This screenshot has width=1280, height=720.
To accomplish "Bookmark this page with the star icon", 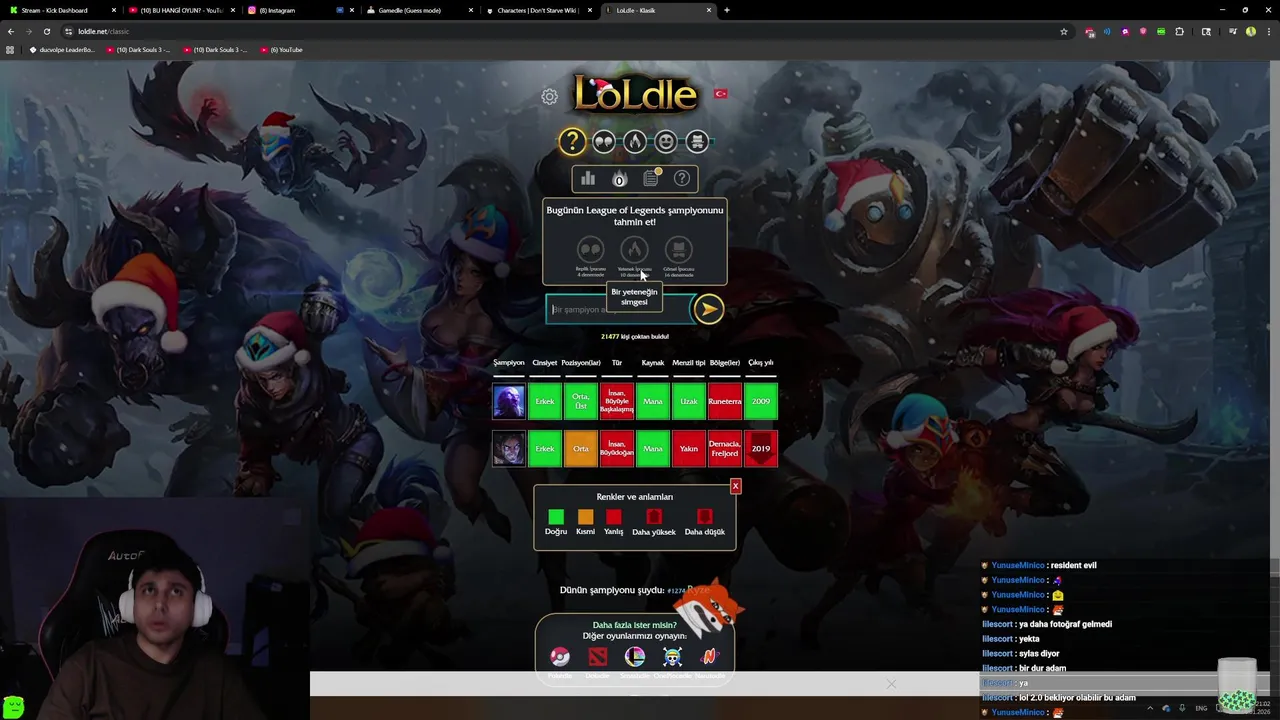I will click(1063, 31).
